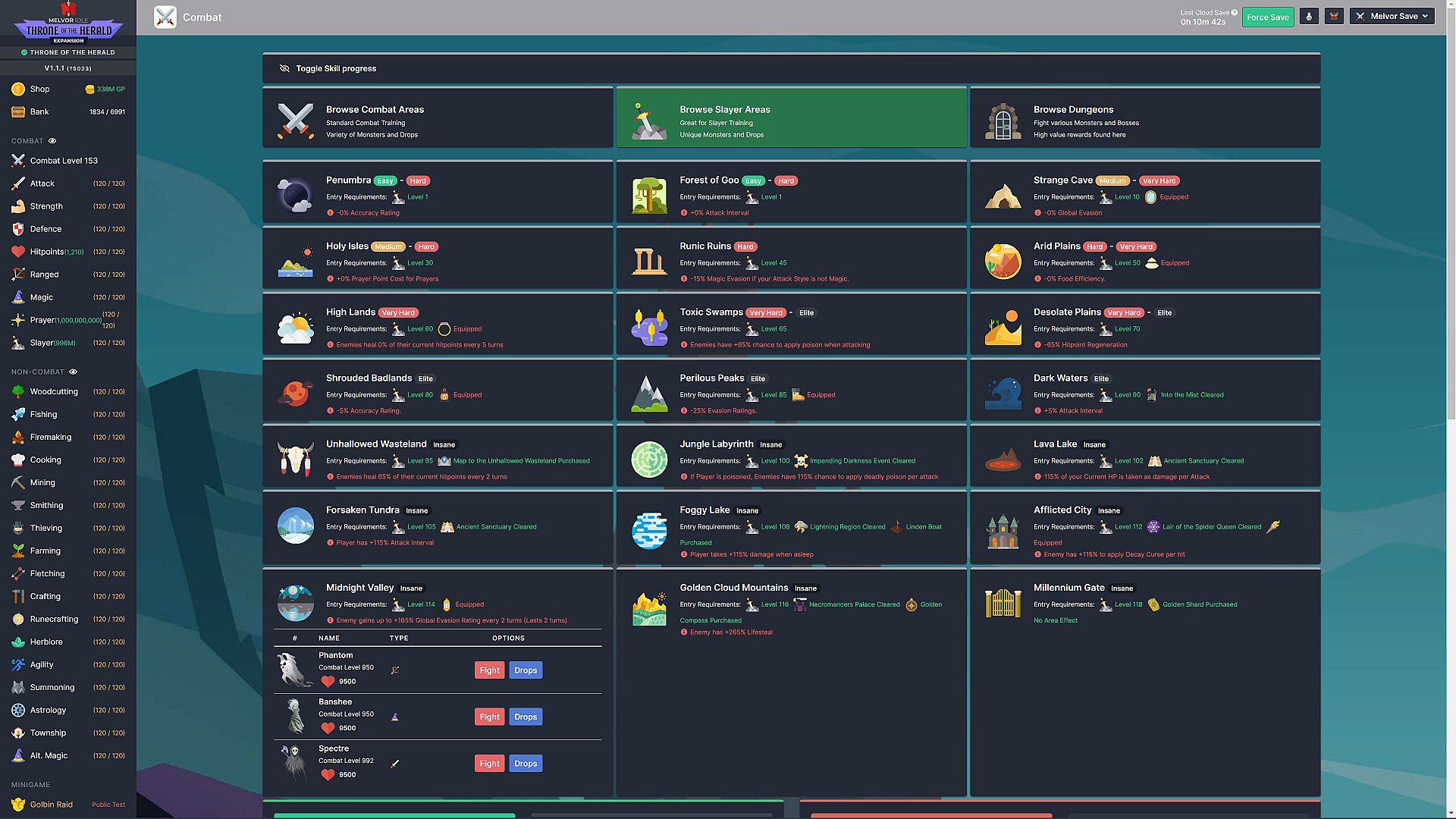Fight the Spectre monster
Viewport: 1456px width, 819px height.
coord(489,764)
